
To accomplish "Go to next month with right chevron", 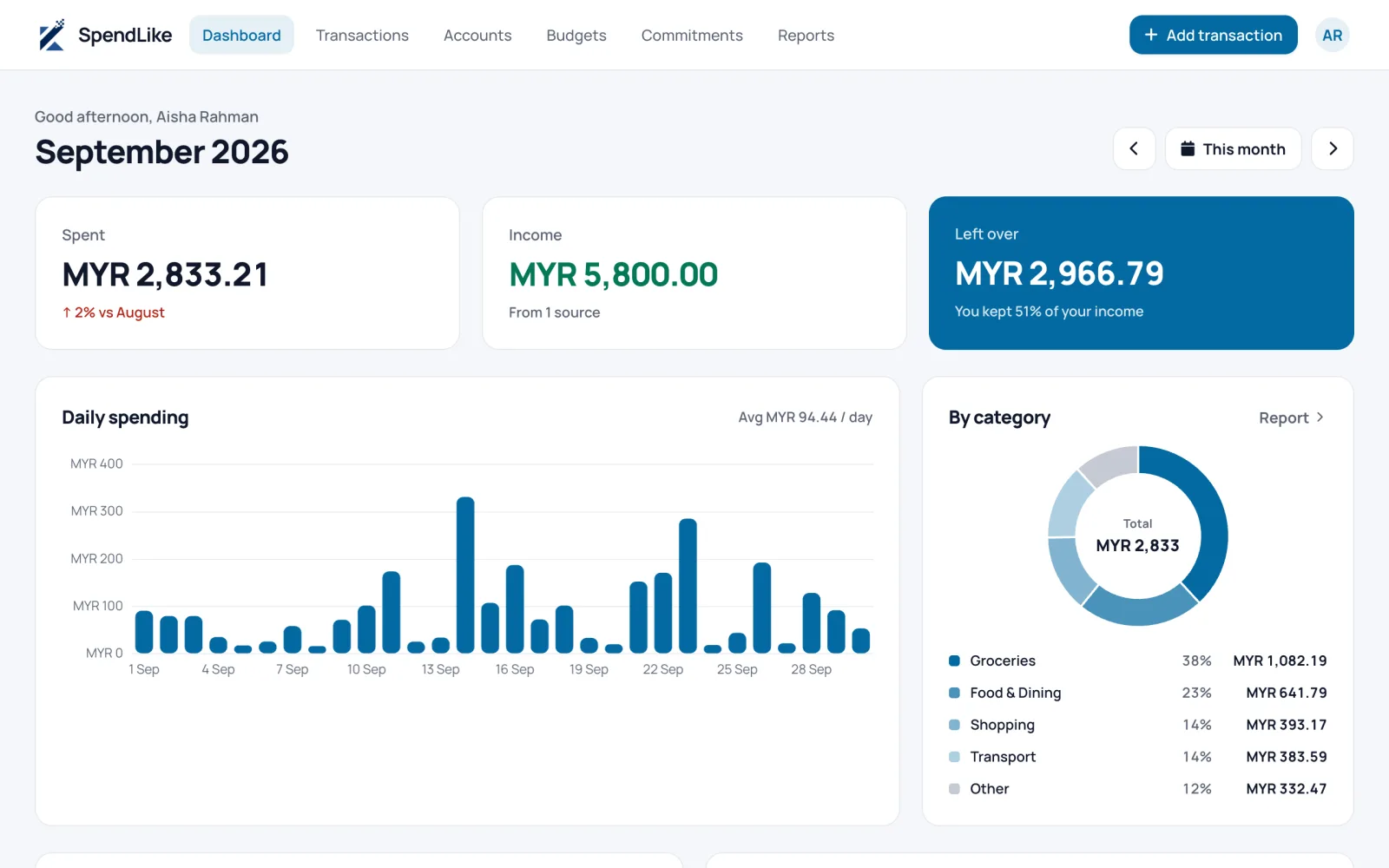I will (1333, 148).
